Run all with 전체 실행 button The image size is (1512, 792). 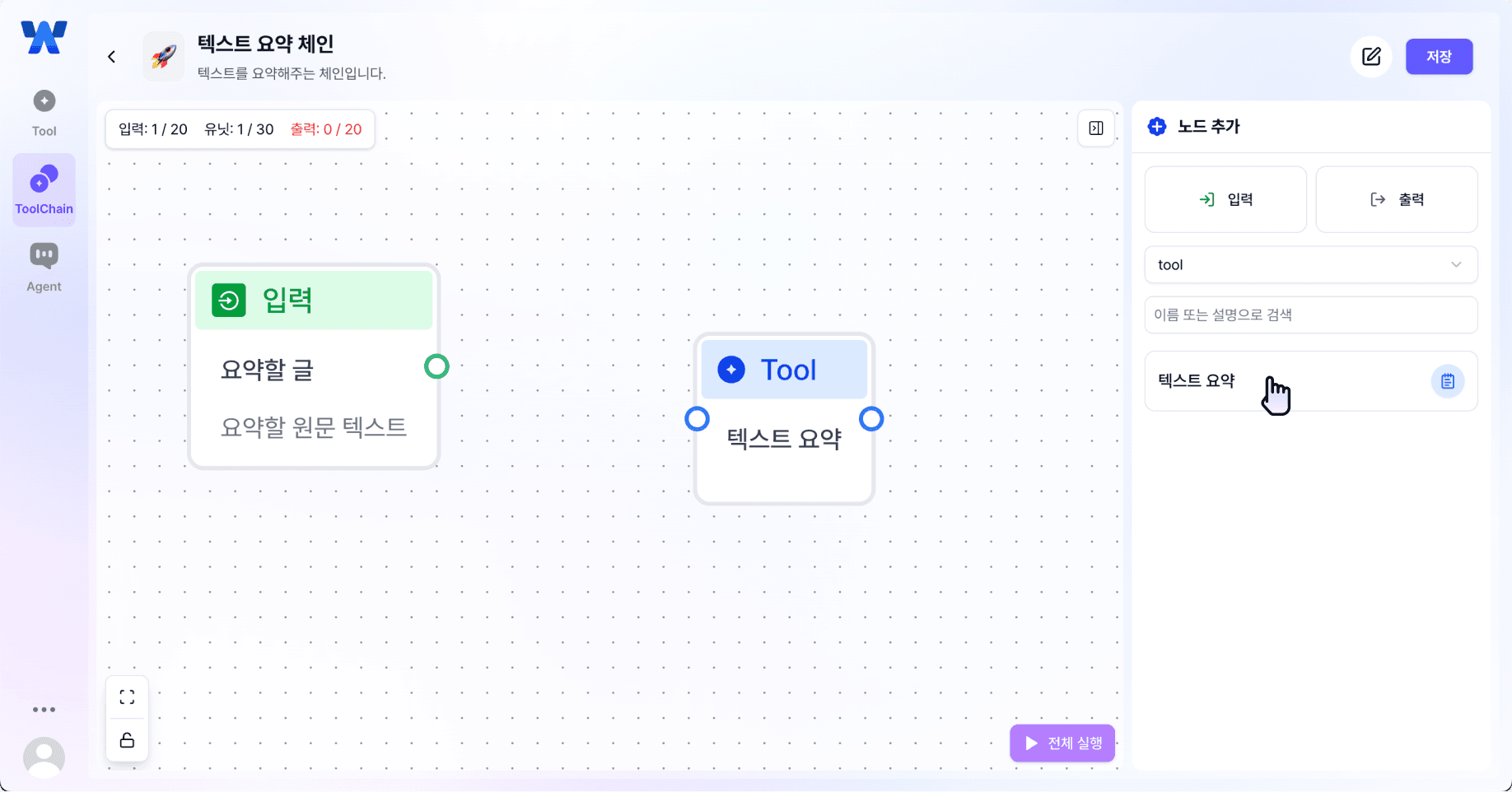(x=1062, y=743)
